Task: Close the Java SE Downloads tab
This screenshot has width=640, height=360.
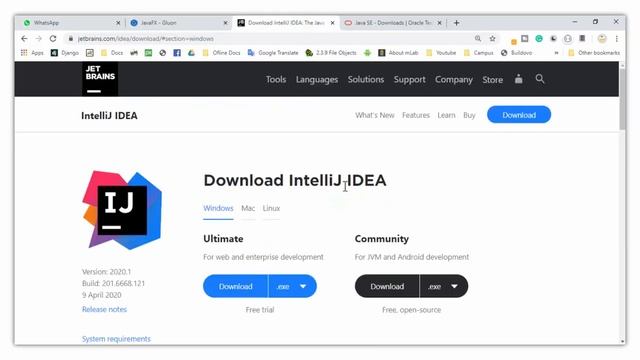Action: 440,23
